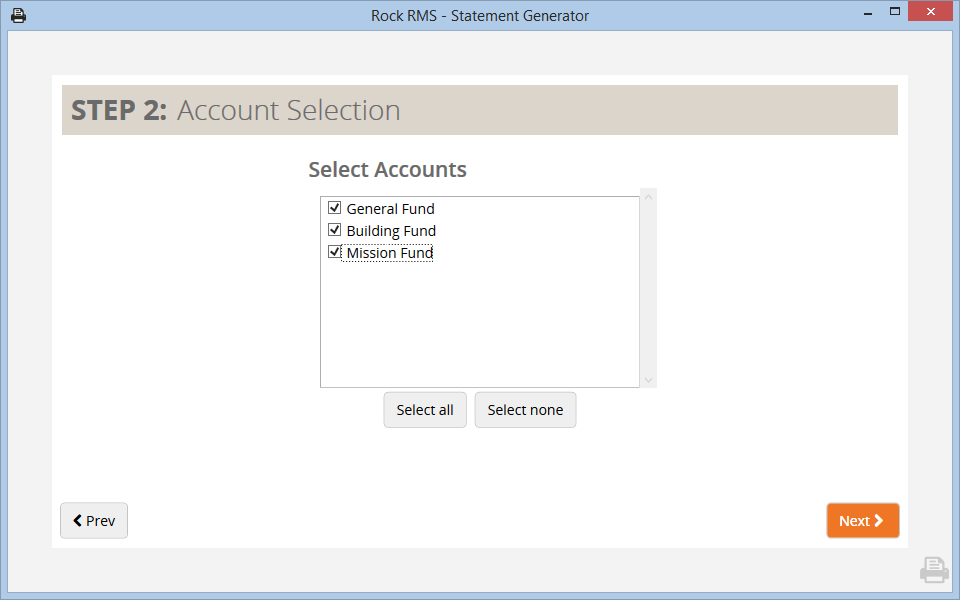Screen dimensions: 960x600
Task: Click the gray printer icon at bottom right
Action: (x=933, y=570)
